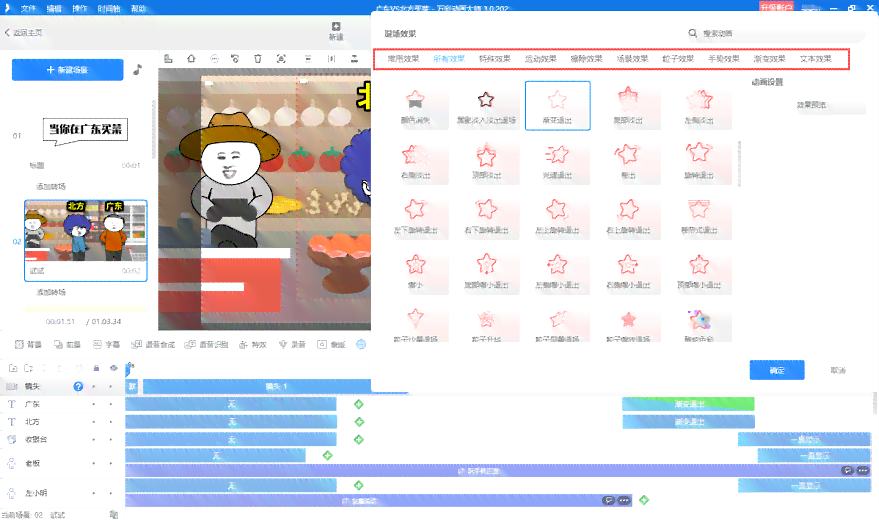Open the 背景 background tool
This screenshot has height=520, width=879.
[28, 345]
